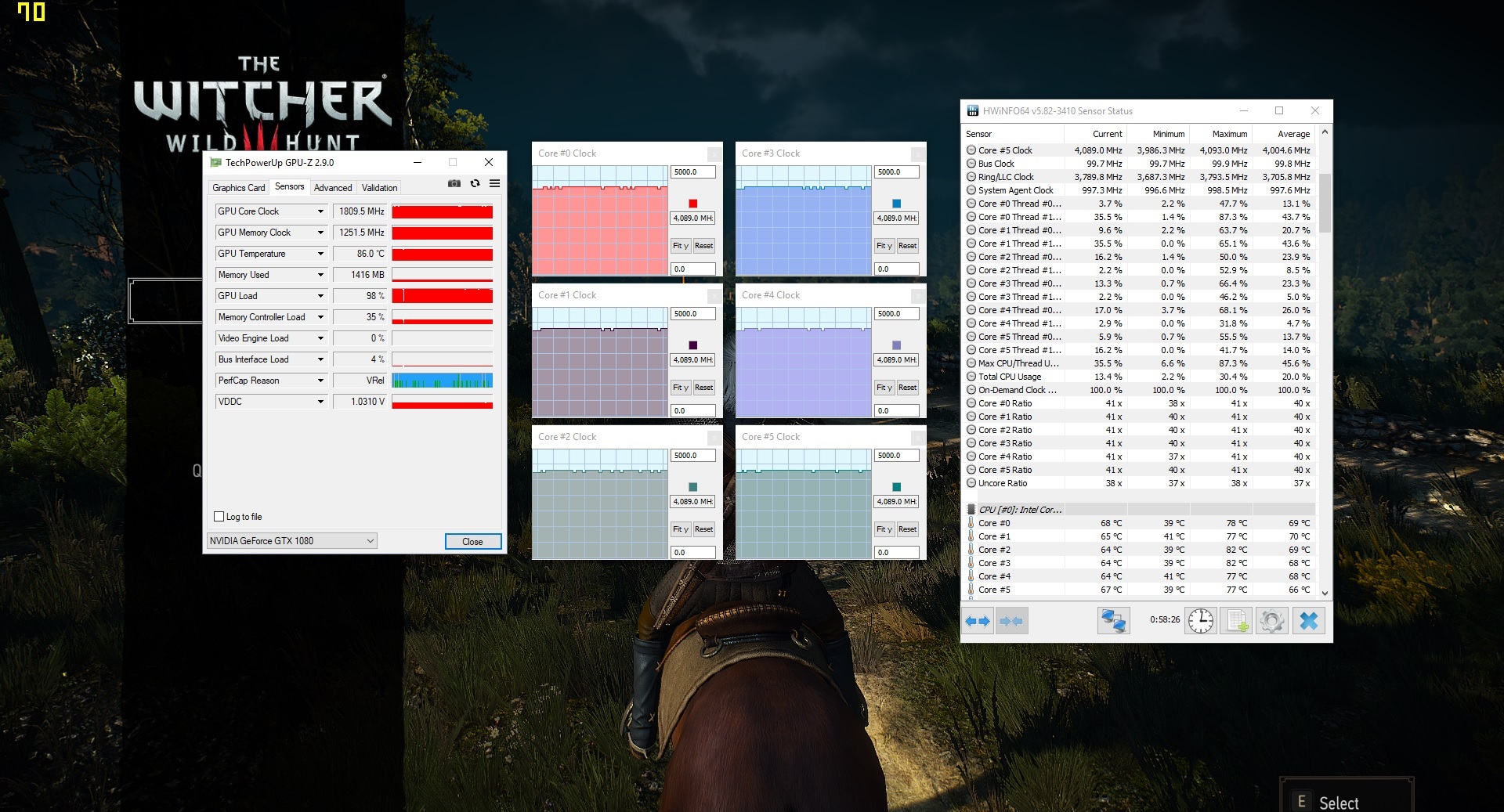Click the red color swatch in Core #0 Clock
Viewport: 1504px width, 812px height.
coord(692,204)
